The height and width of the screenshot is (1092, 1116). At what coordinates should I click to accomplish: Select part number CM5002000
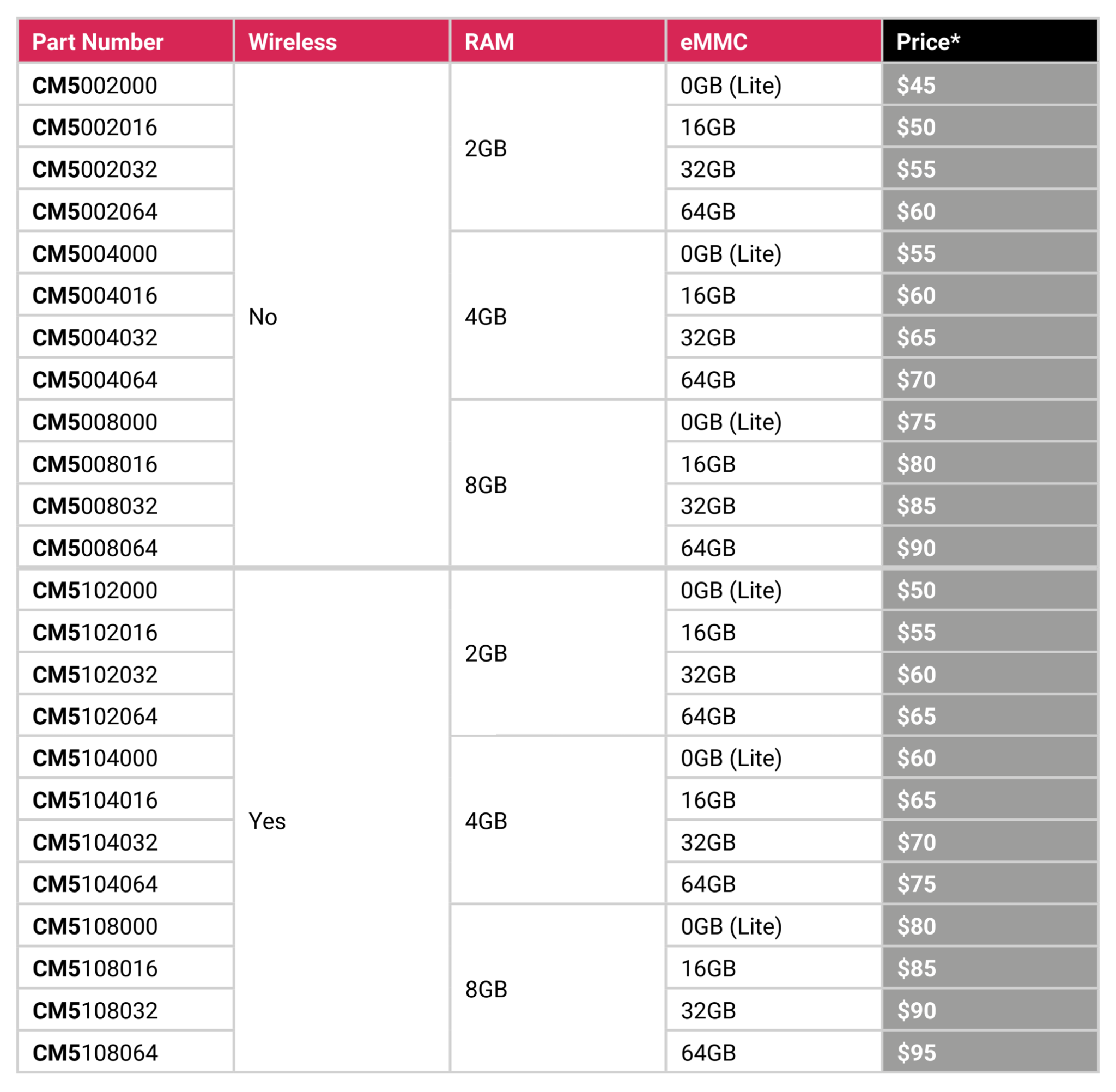[x=95, y=86]
